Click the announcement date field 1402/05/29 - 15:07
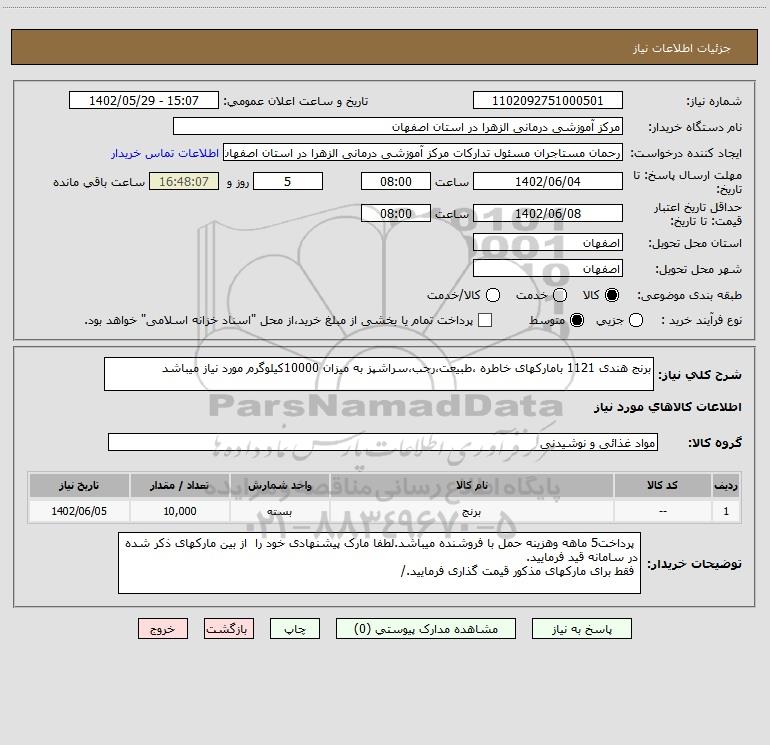This screenshot has height=745, width=770. (144, 101)
